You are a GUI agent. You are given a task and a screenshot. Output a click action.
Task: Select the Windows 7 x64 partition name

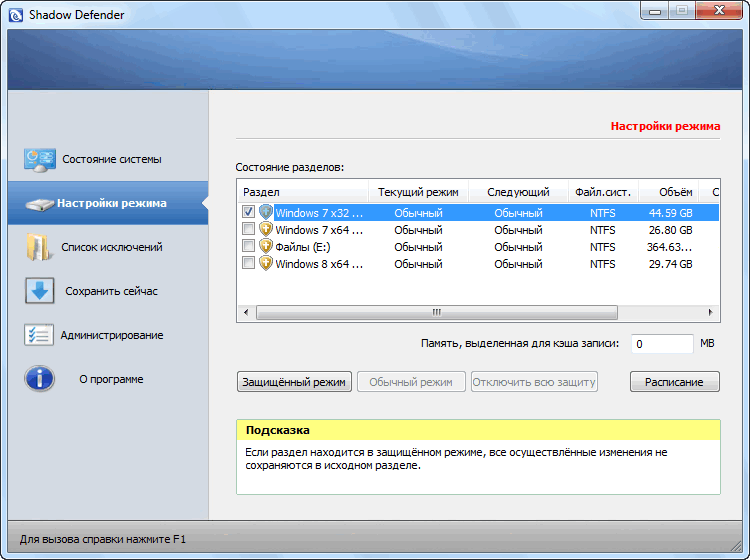coord(319,230)
